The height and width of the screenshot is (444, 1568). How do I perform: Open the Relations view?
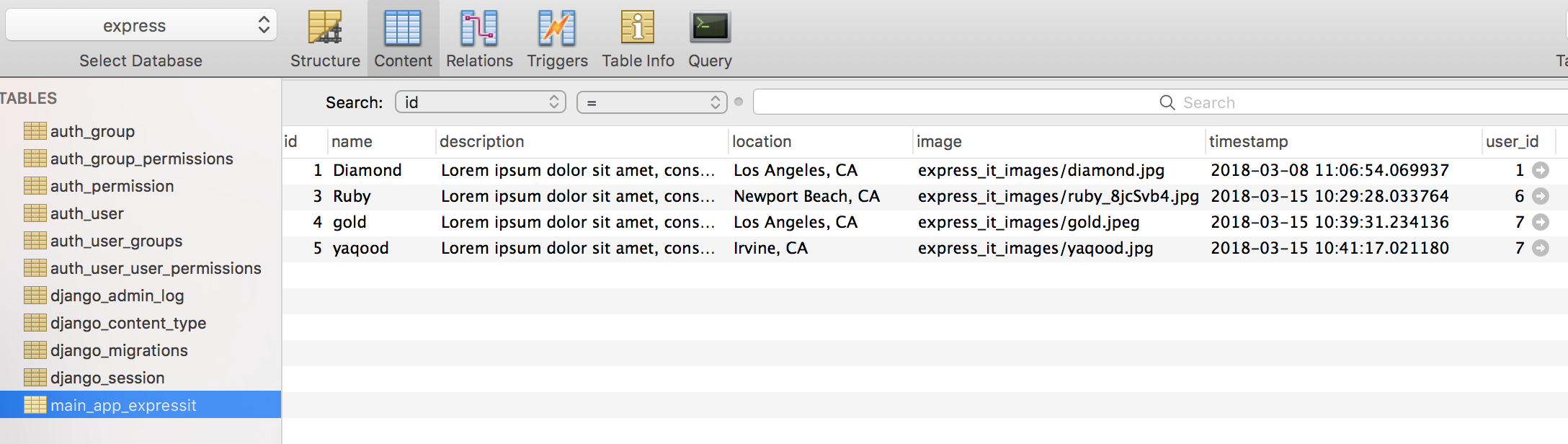coord(479,40)
